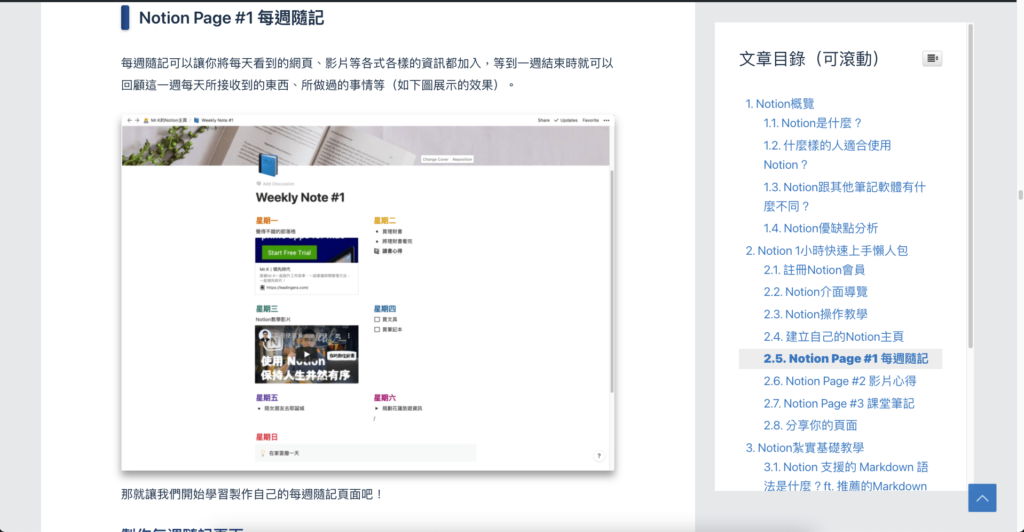Open the Weekly Note #1 screenshot image
This screenshot has height=532, width=1024.
368,293
